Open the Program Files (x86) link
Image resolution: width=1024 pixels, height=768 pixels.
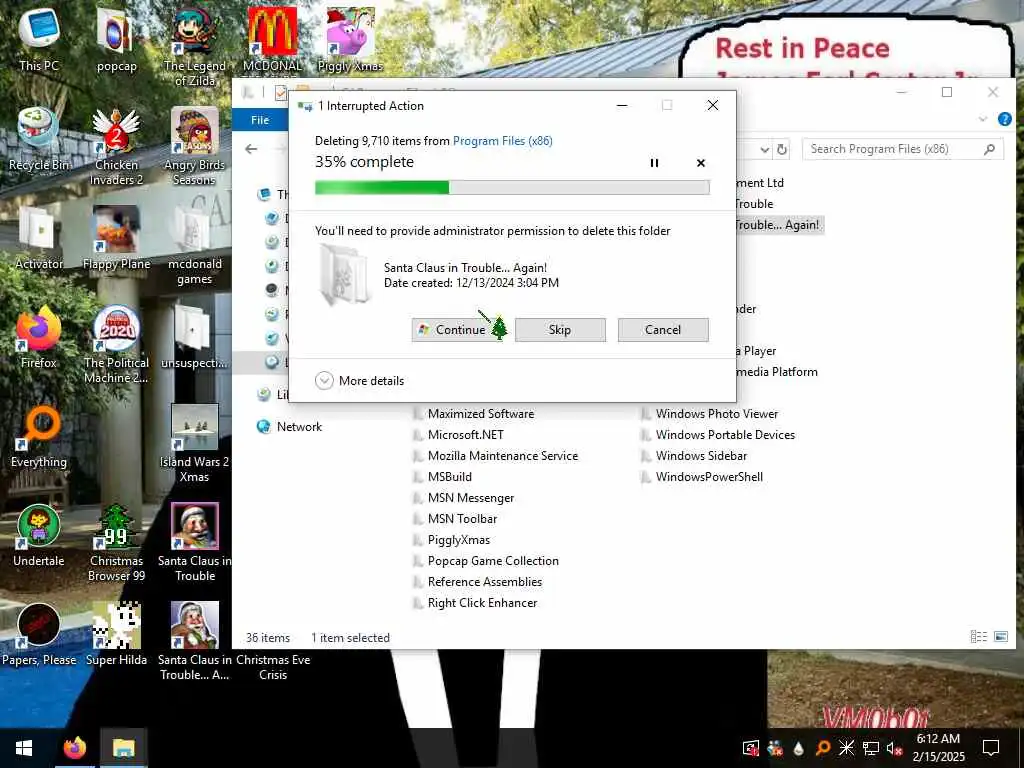[502, 140]
